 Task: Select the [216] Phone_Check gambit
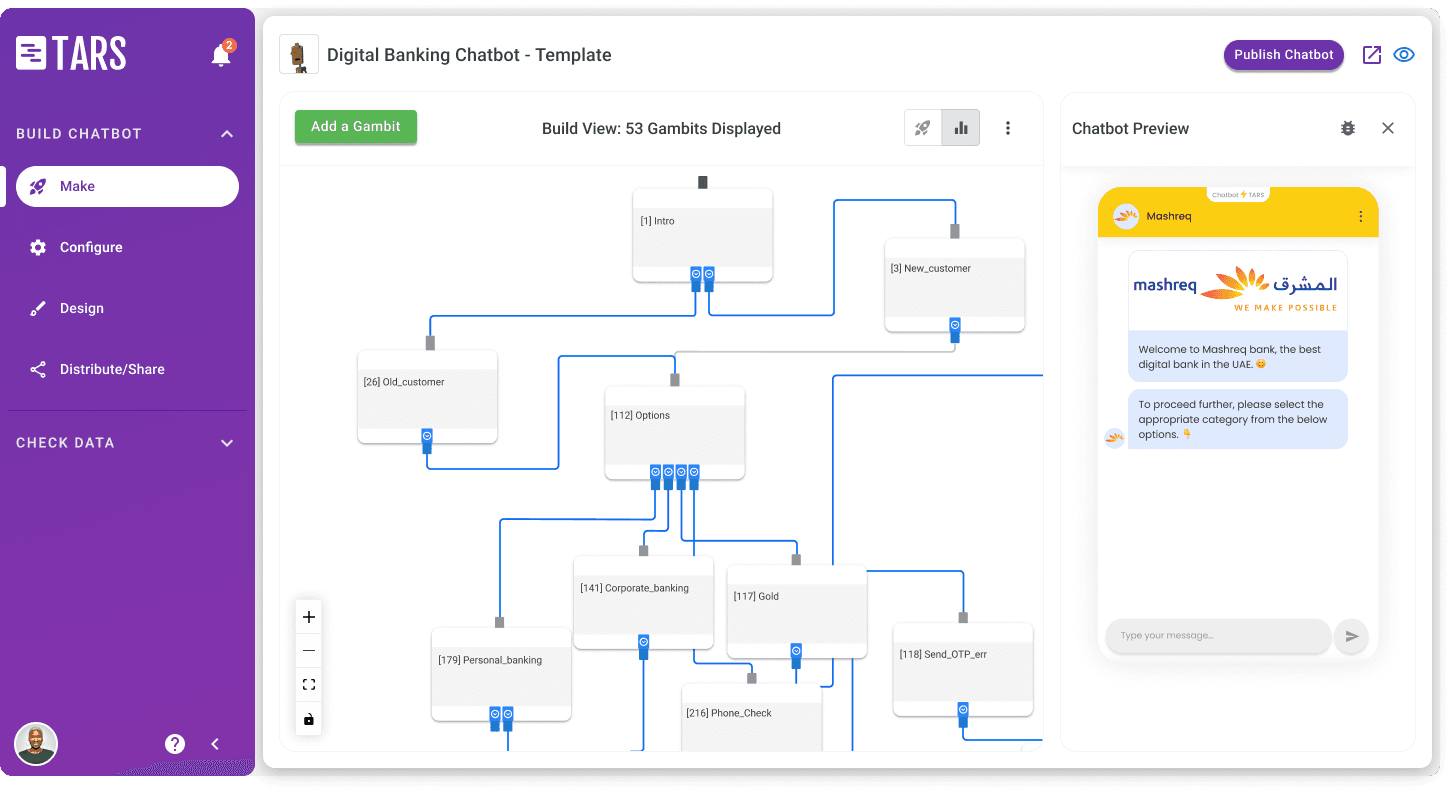coord(752,718)
